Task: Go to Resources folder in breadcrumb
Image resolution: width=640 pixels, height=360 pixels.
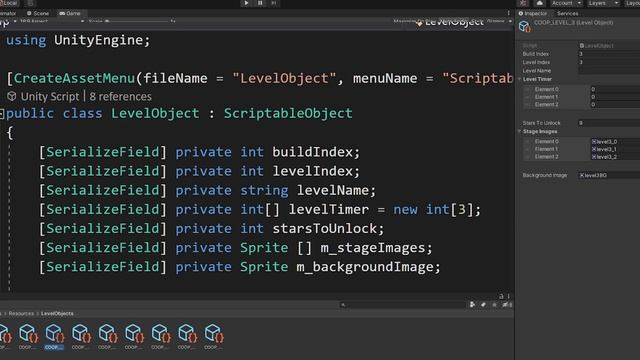Action: 21,313
